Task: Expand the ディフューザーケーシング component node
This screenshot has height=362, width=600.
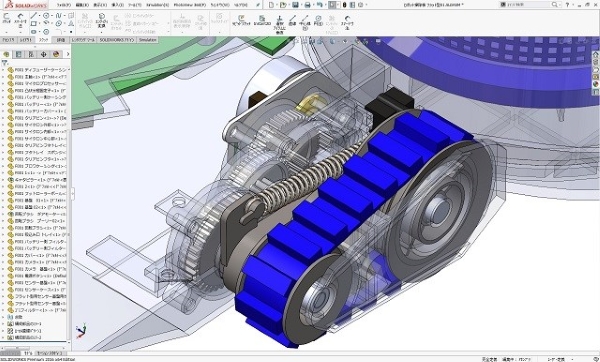Action: (x=3, y=70)
